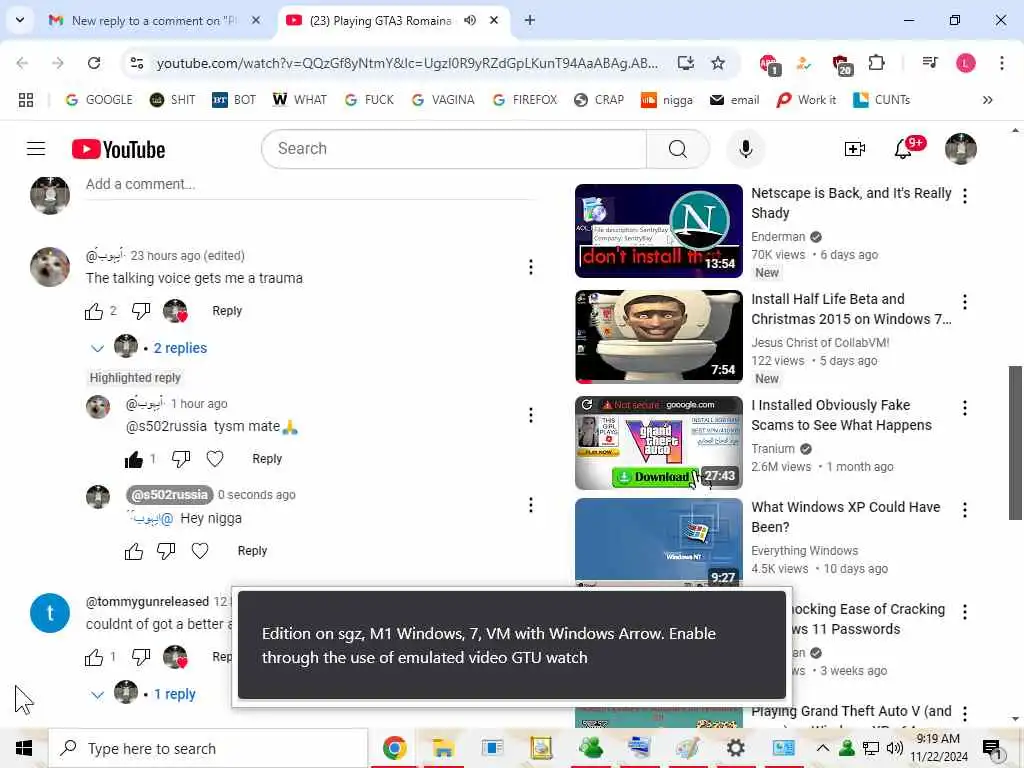
Task: Open the FIREFOX bookmark
Action: (525, 100)
